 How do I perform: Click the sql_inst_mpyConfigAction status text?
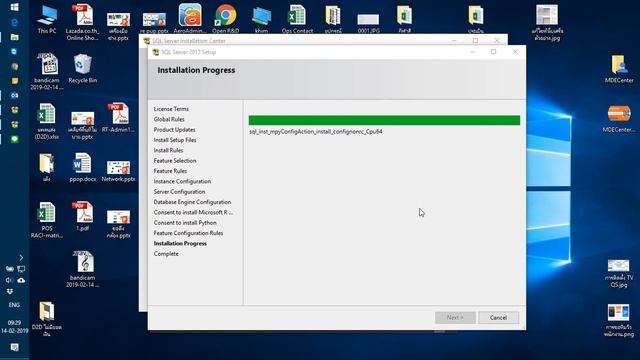pyautogui.click(x=316, y=131)
